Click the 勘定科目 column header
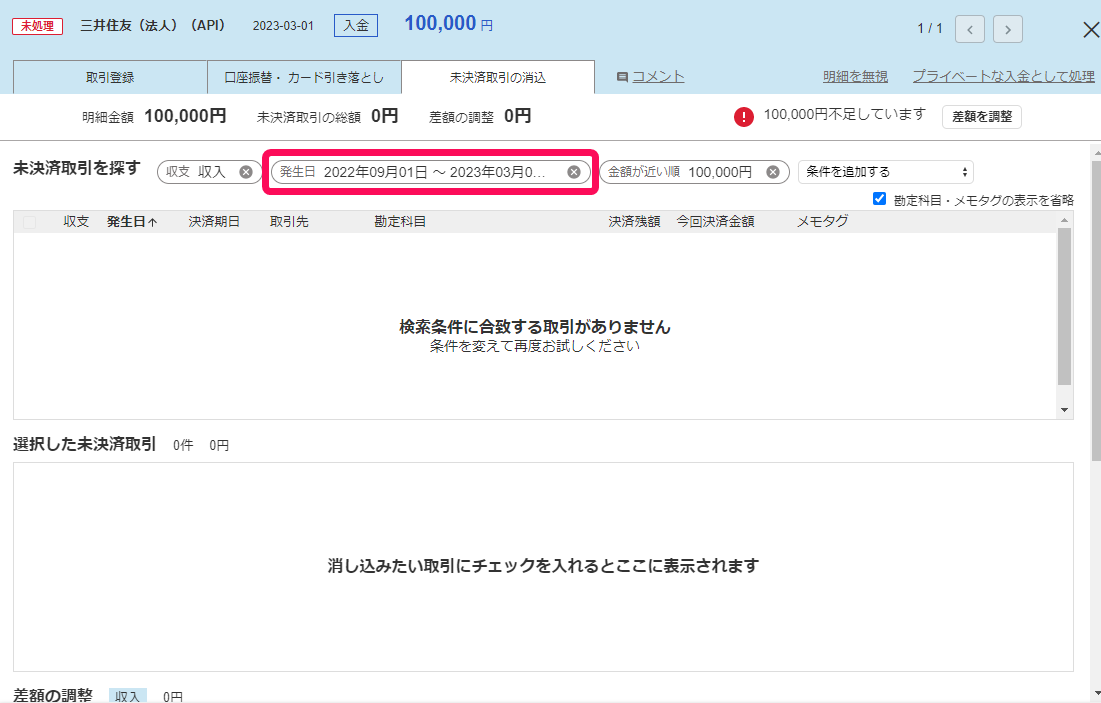 point(400,222)
